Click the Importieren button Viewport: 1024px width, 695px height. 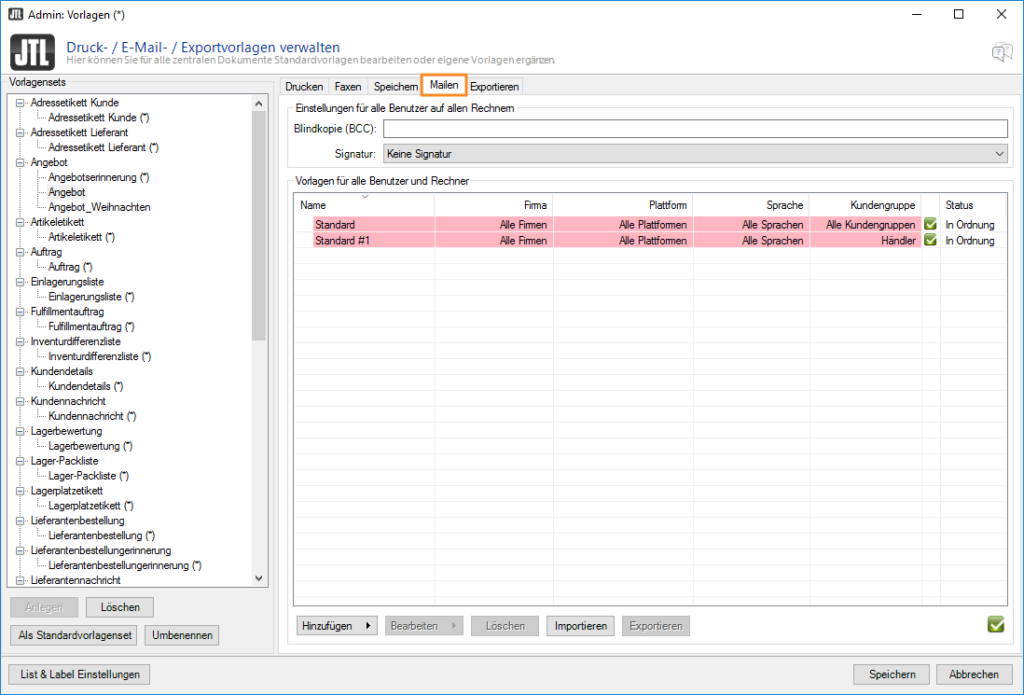coord(581,626)
